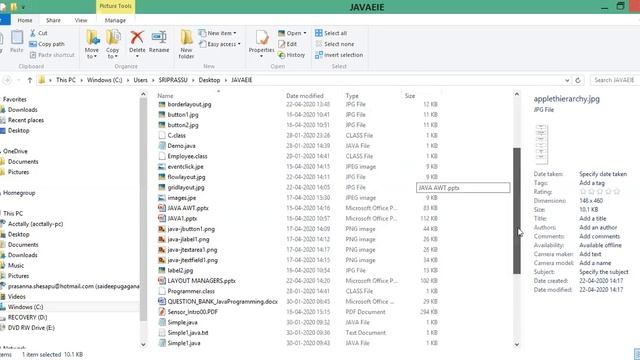Select QUESTION_BANK_JavaProgramming.docx icon
Viewport: 640px width, 360px height.
coord(162,301)
